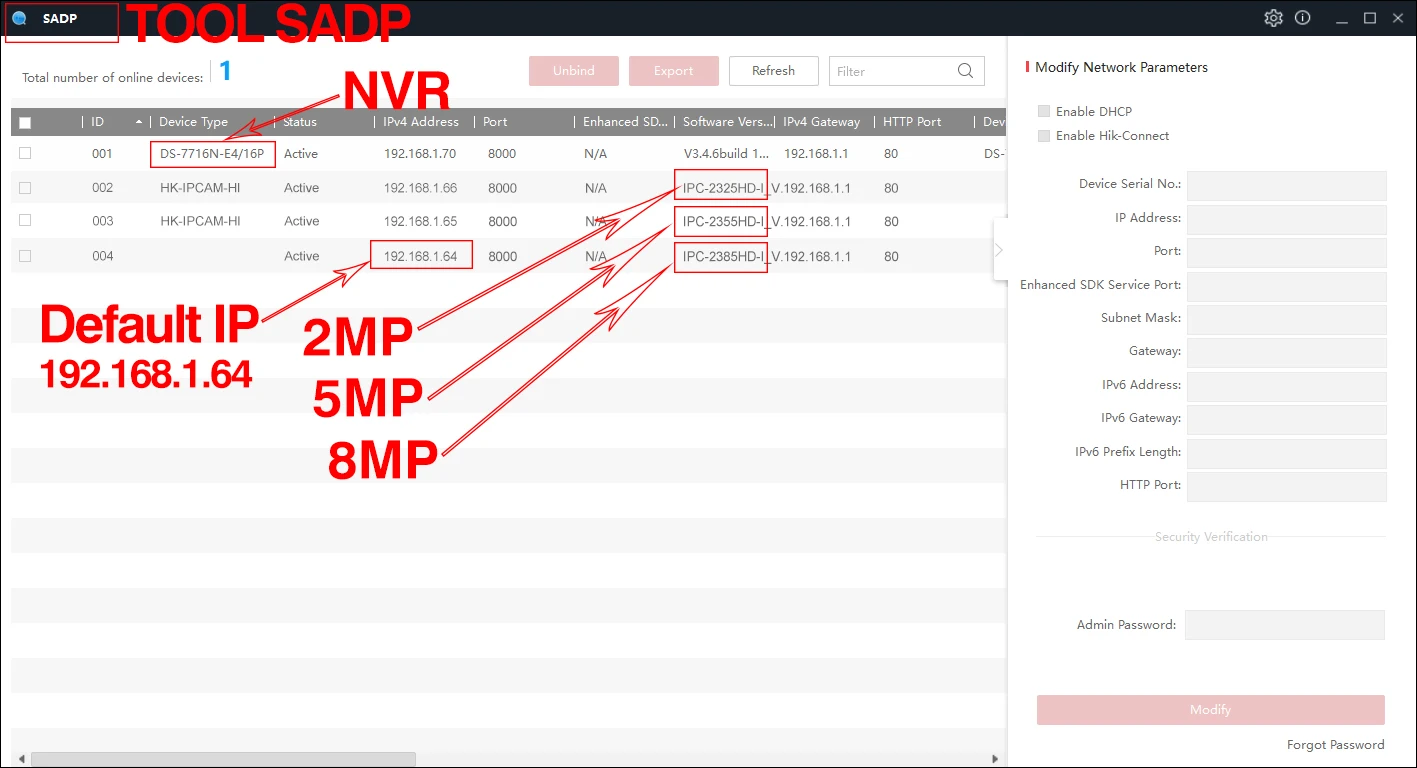Image resolution: width=1417 pixels, height=768 pixels.
Task: Check the box for device 001
Action: click(x=25, y=154)
